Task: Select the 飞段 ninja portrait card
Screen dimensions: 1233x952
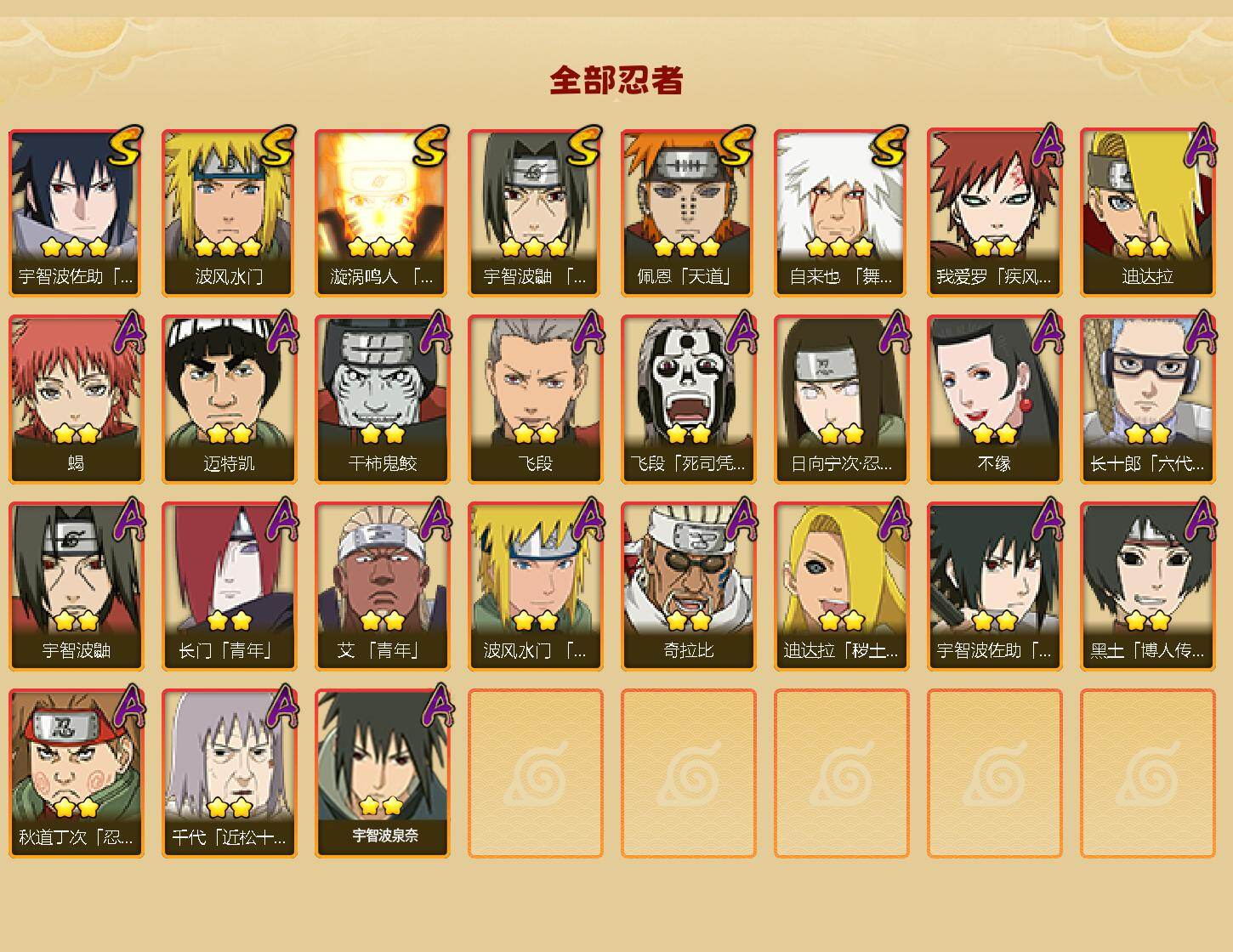Action: pos(535,399)
